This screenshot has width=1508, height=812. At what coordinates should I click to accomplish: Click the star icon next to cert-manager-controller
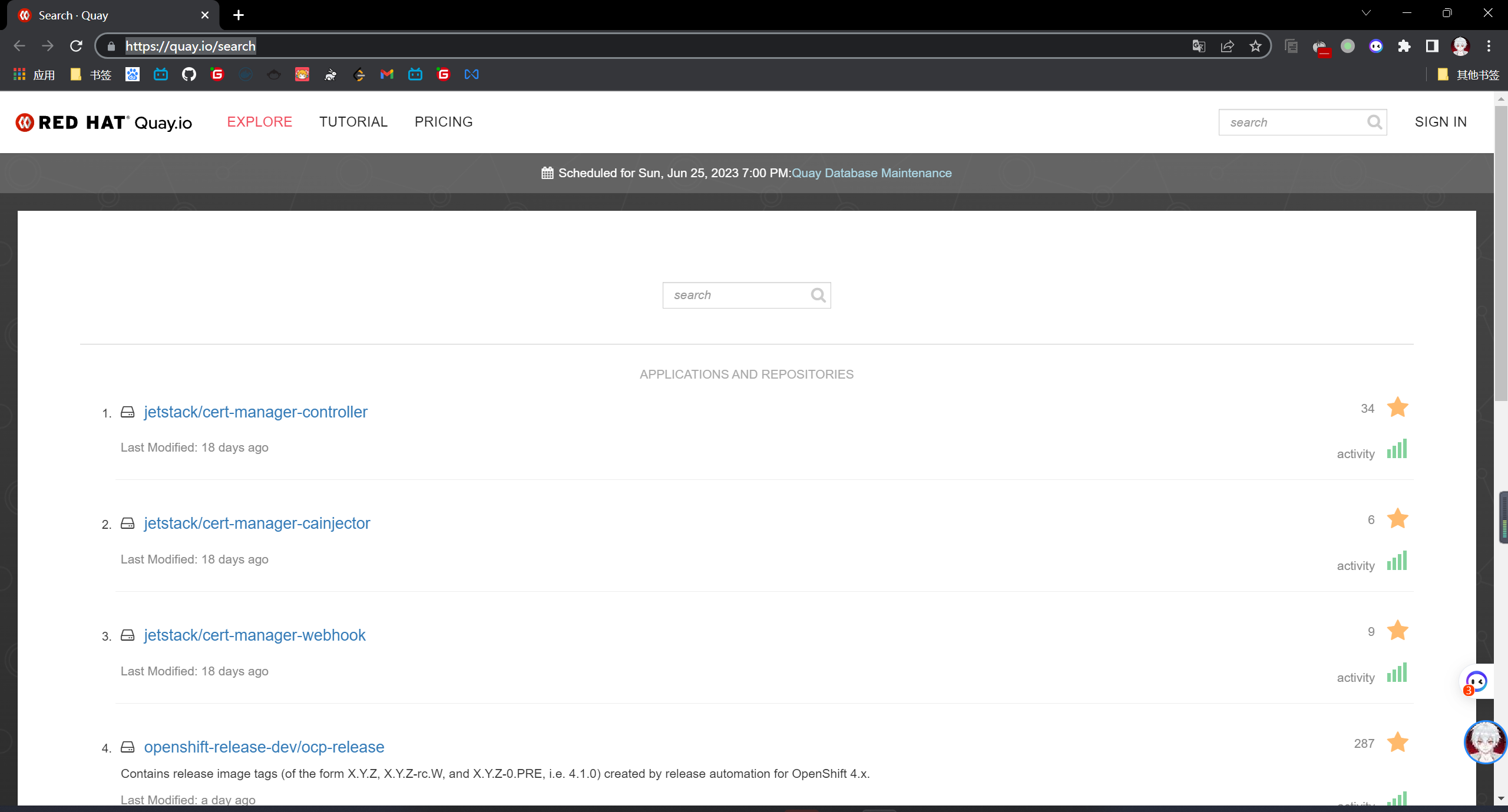(1397, 407)
